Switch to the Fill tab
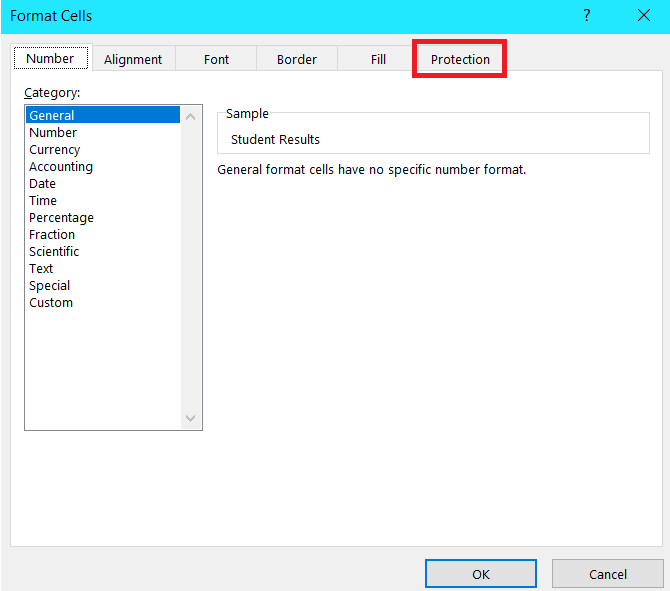The height and width of the screenshot is (591, 670). [378, 59]
